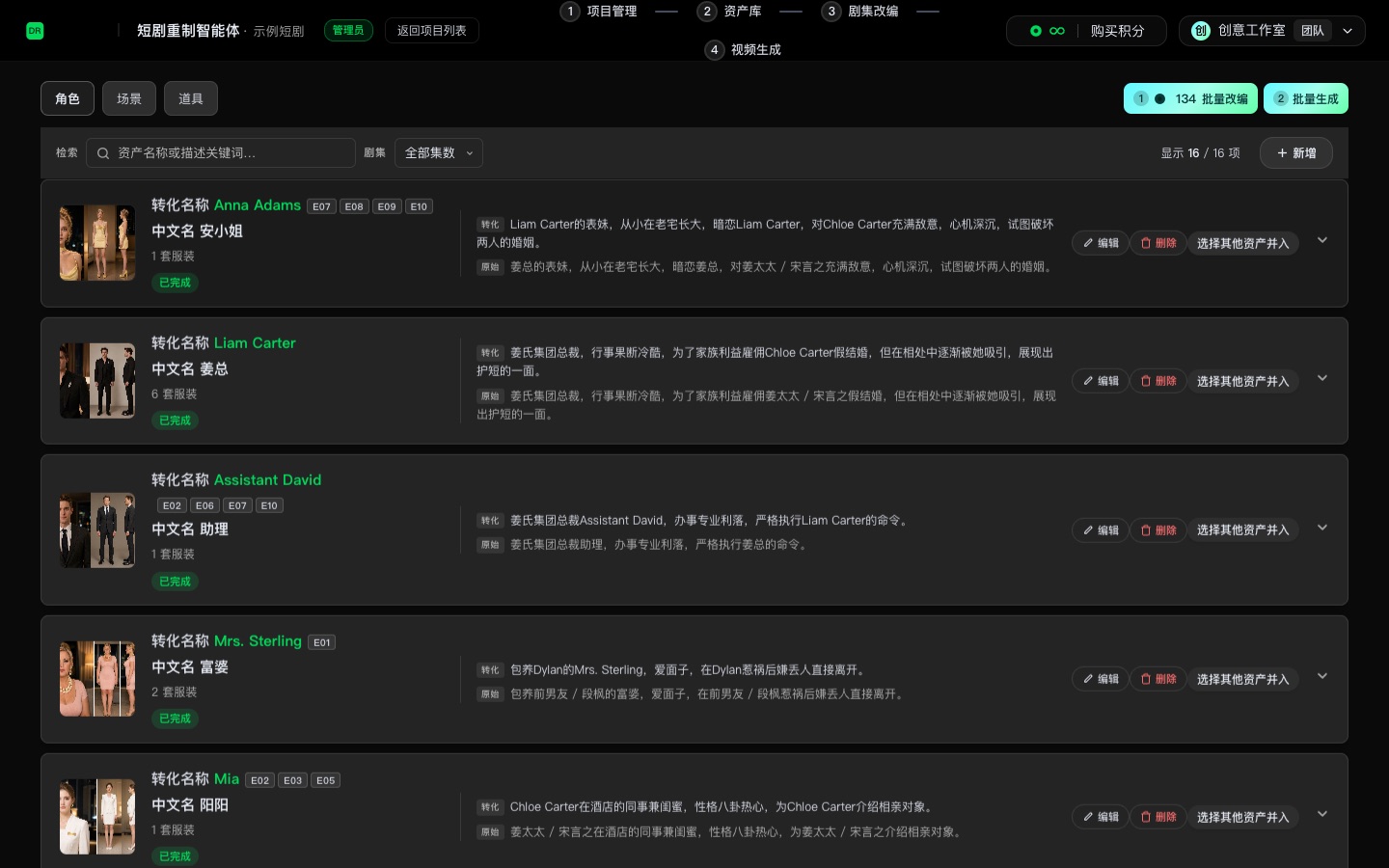
Task: Click the 创意工作室 avatar icon
Action: pos(1201,31)
